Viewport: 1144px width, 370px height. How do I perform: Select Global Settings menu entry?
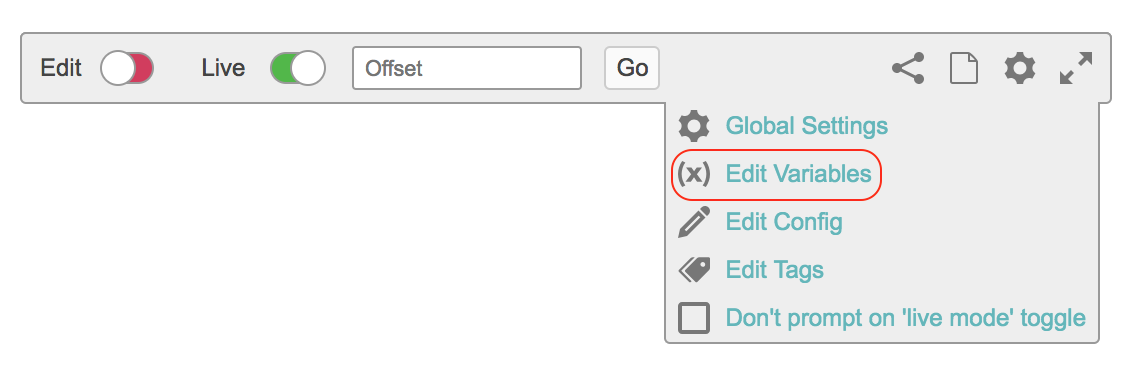point(806,126)
